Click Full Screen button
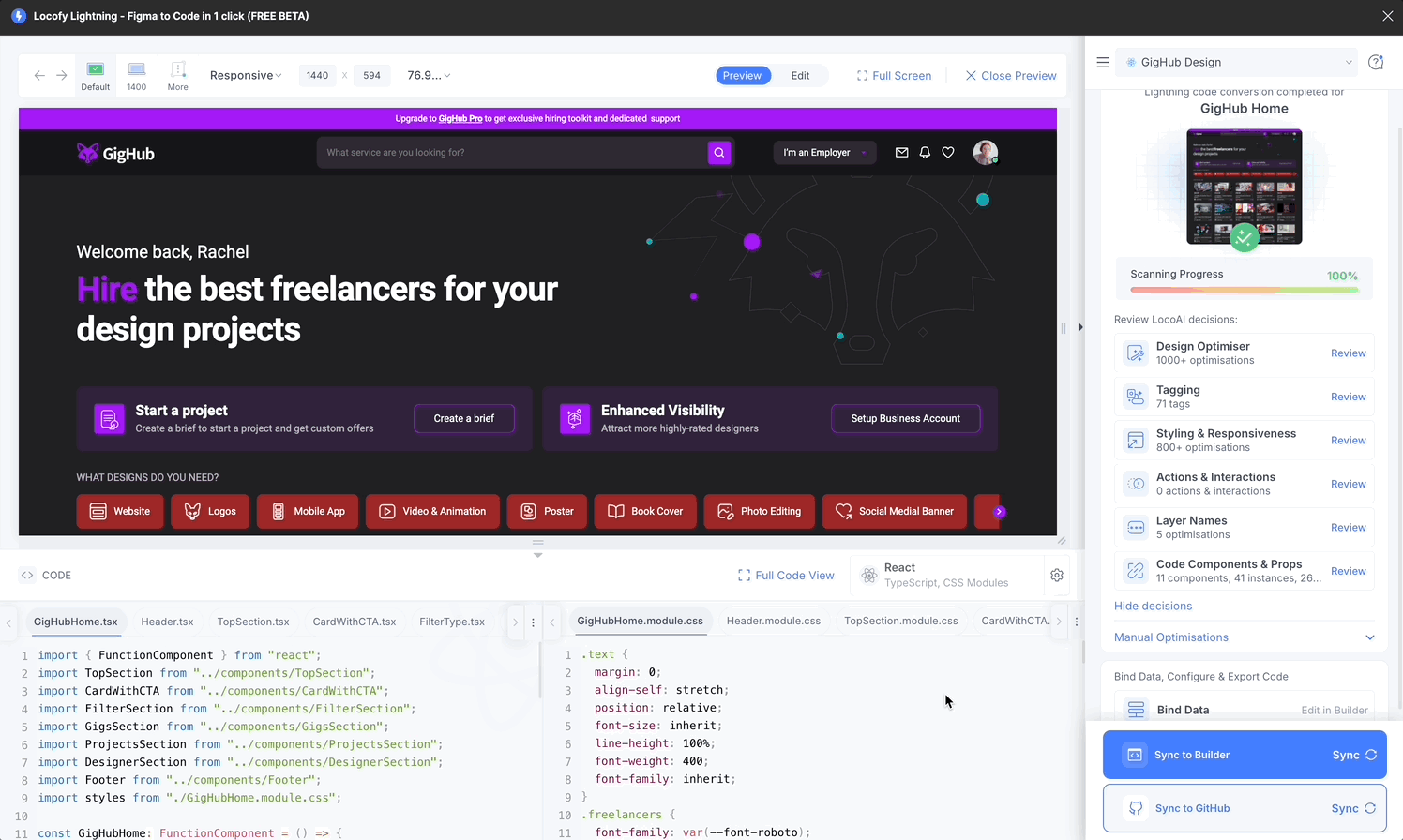 tap(894, 76)
